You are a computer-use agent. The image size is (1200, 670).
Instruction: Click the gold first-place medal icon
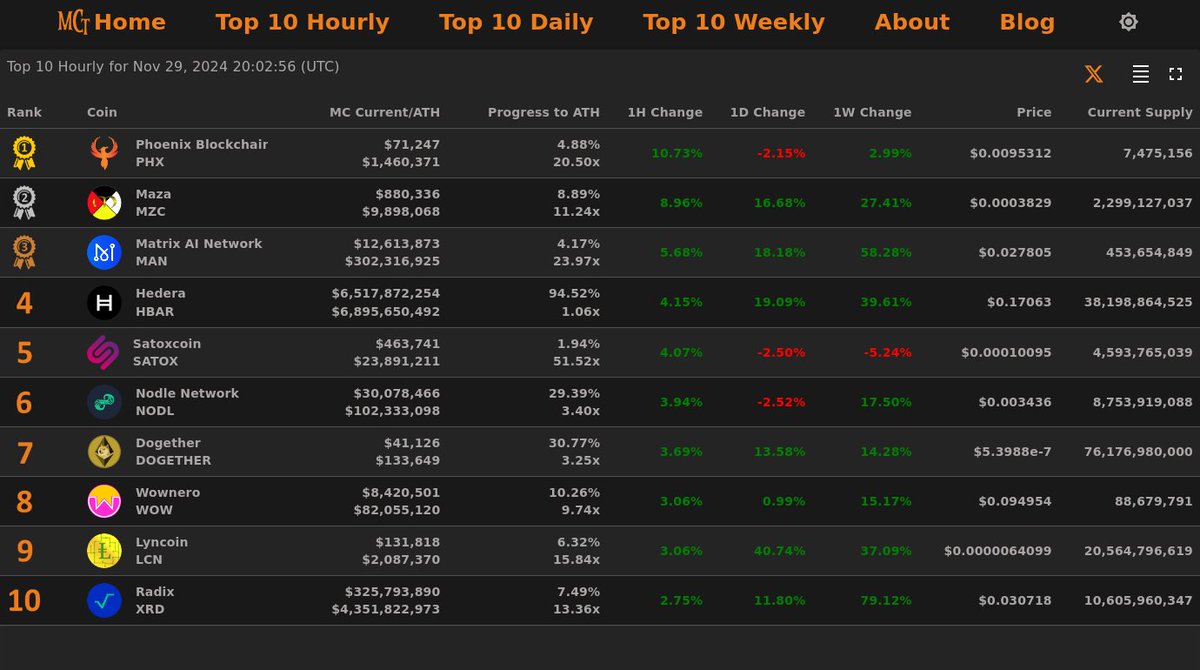click(24, 153)
